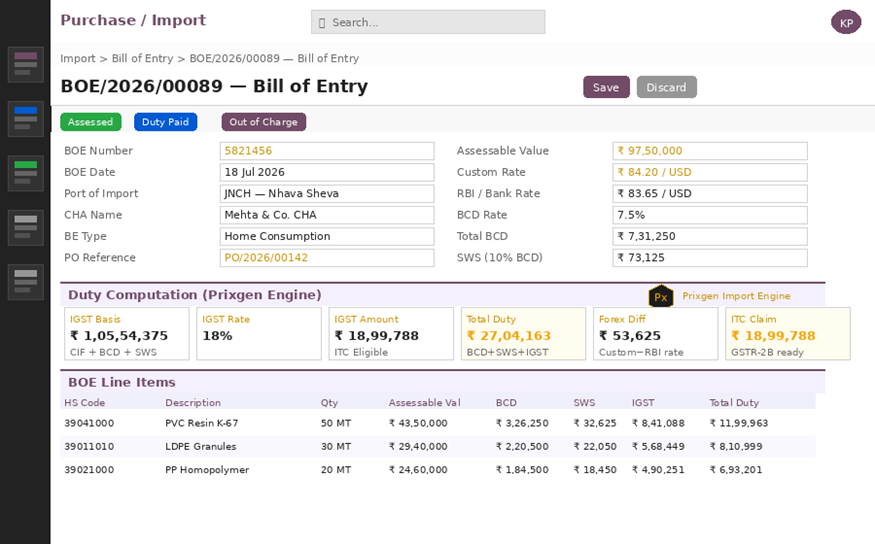The height and width of the screenshot is (544, 875).
Task: Open the blue-striped sidebar module icon
Action: click(26, 119)
